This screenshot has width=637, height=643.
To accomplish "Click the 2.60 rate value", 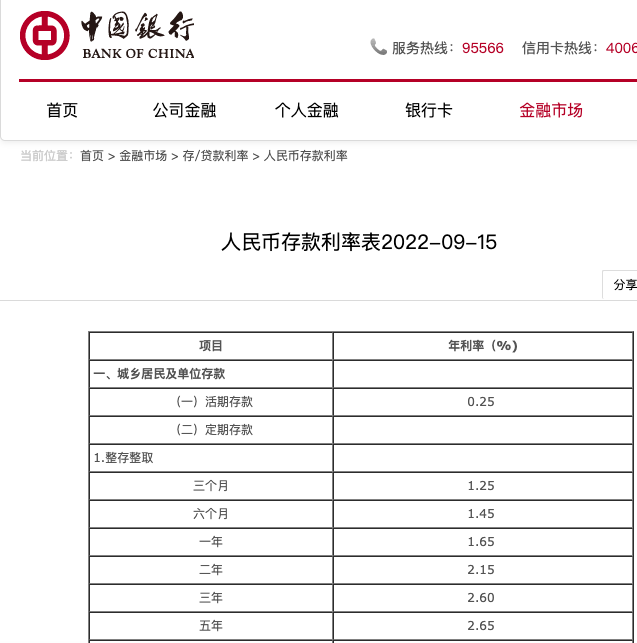I will click(x=481, y=598).
